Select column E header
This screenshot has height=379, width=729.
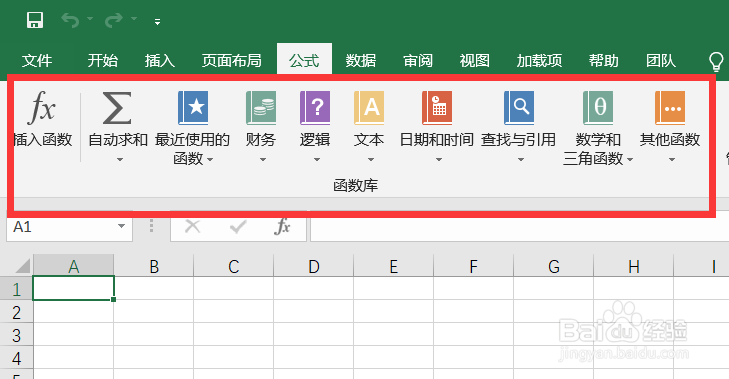394,266
